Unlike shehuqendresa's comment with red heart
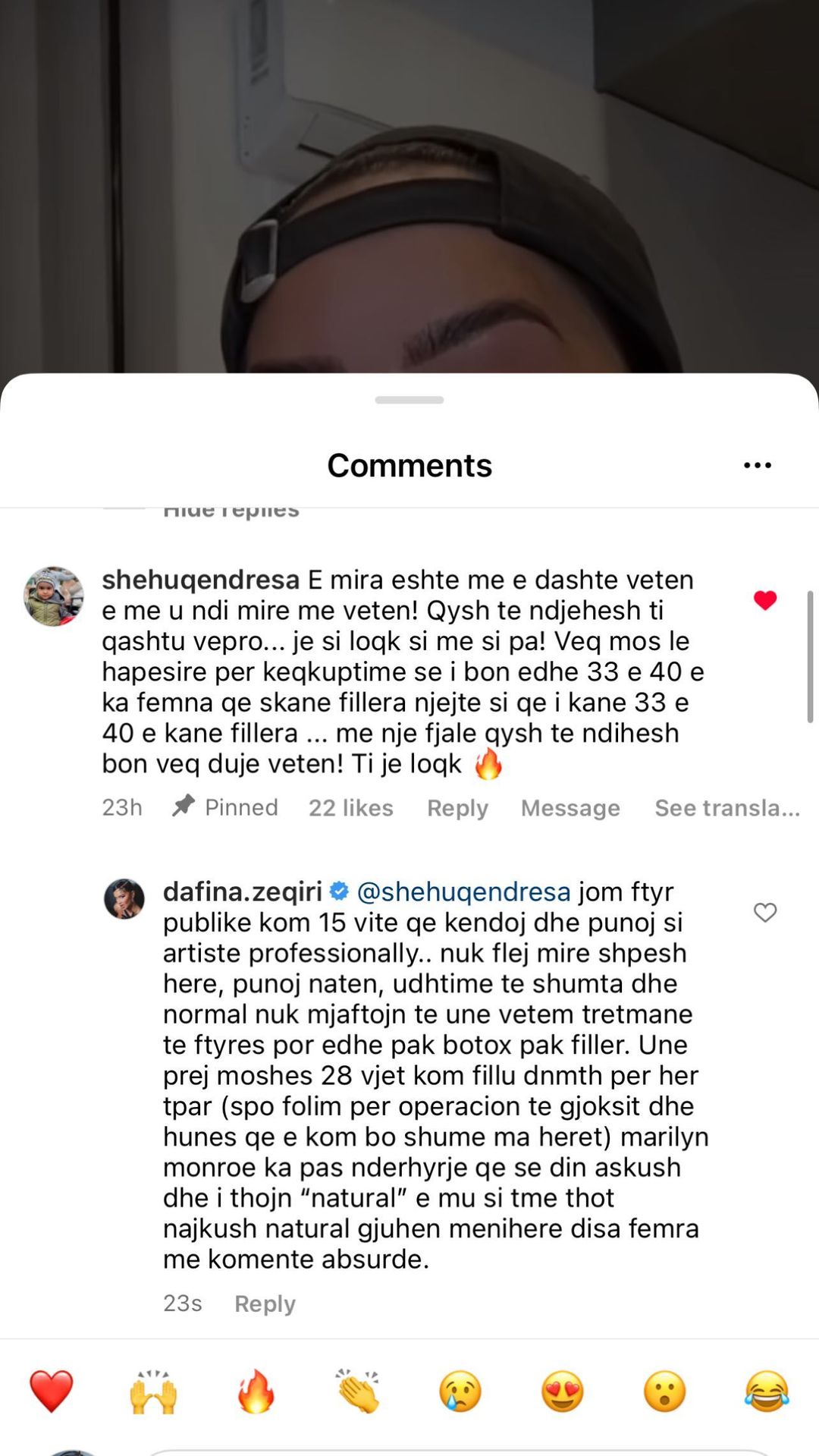 [x=765, y=600]
